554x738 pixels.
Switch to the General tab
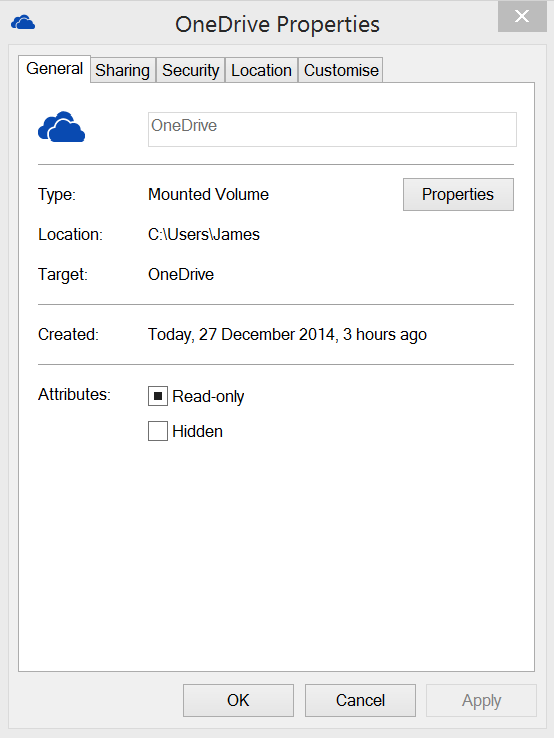click(x=55, y=69)
